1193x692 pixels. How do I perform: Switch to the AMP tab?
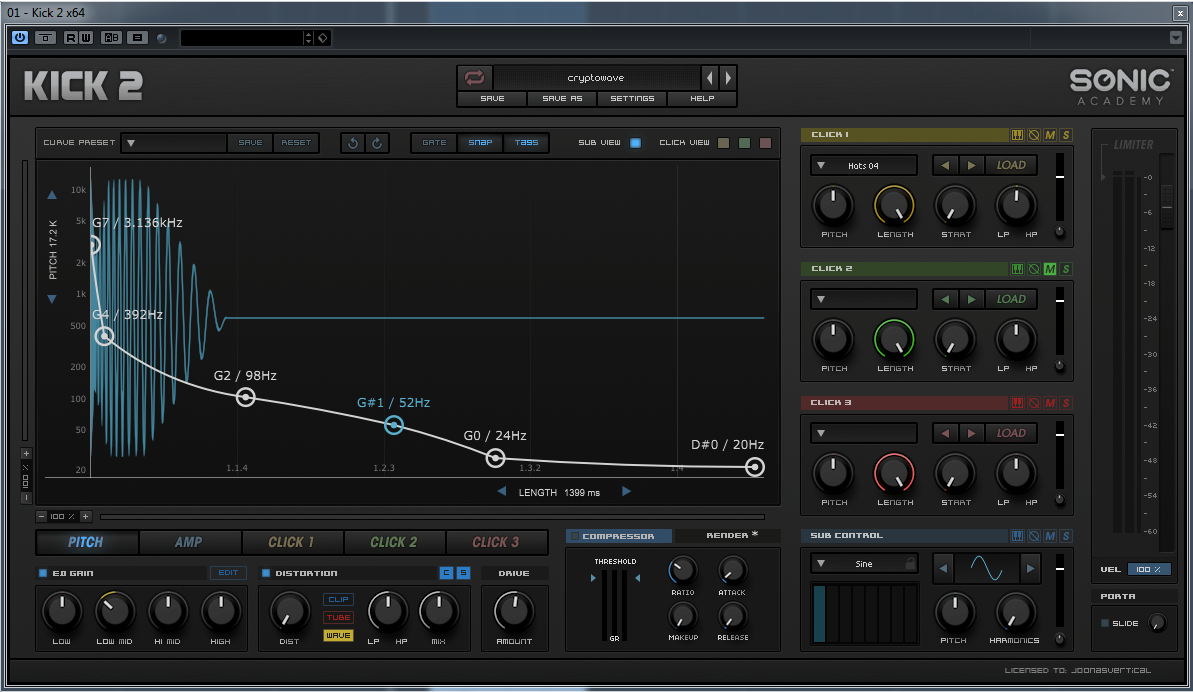point(189,542)
